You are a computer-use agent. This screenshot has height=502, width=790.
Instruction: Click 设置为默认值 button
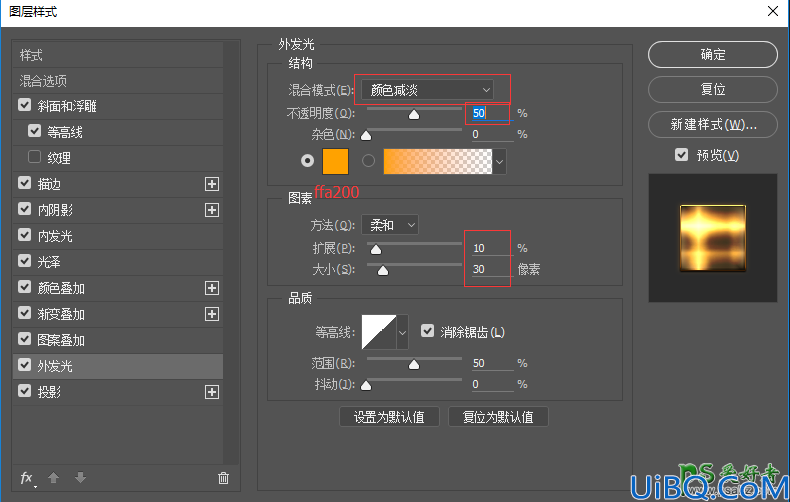click(x=389, y=417)
